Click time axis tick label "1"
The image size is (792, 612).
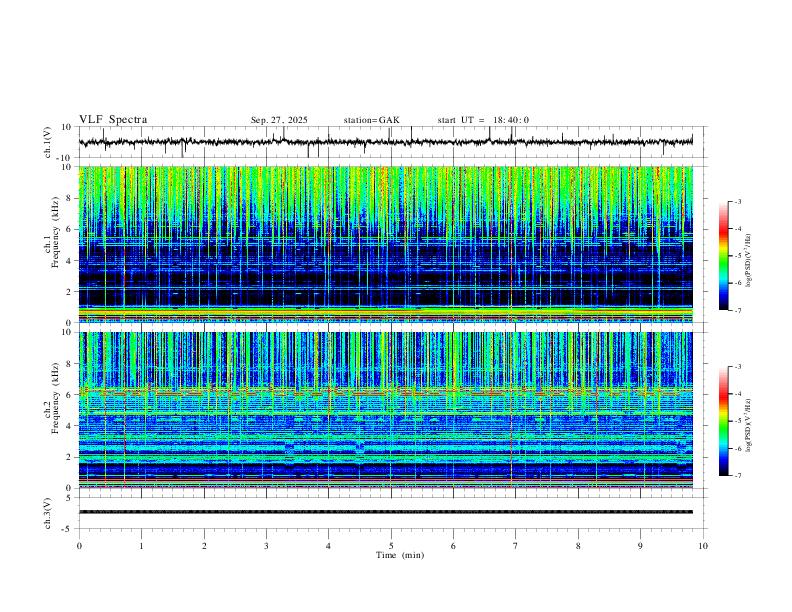coord(141,546)
